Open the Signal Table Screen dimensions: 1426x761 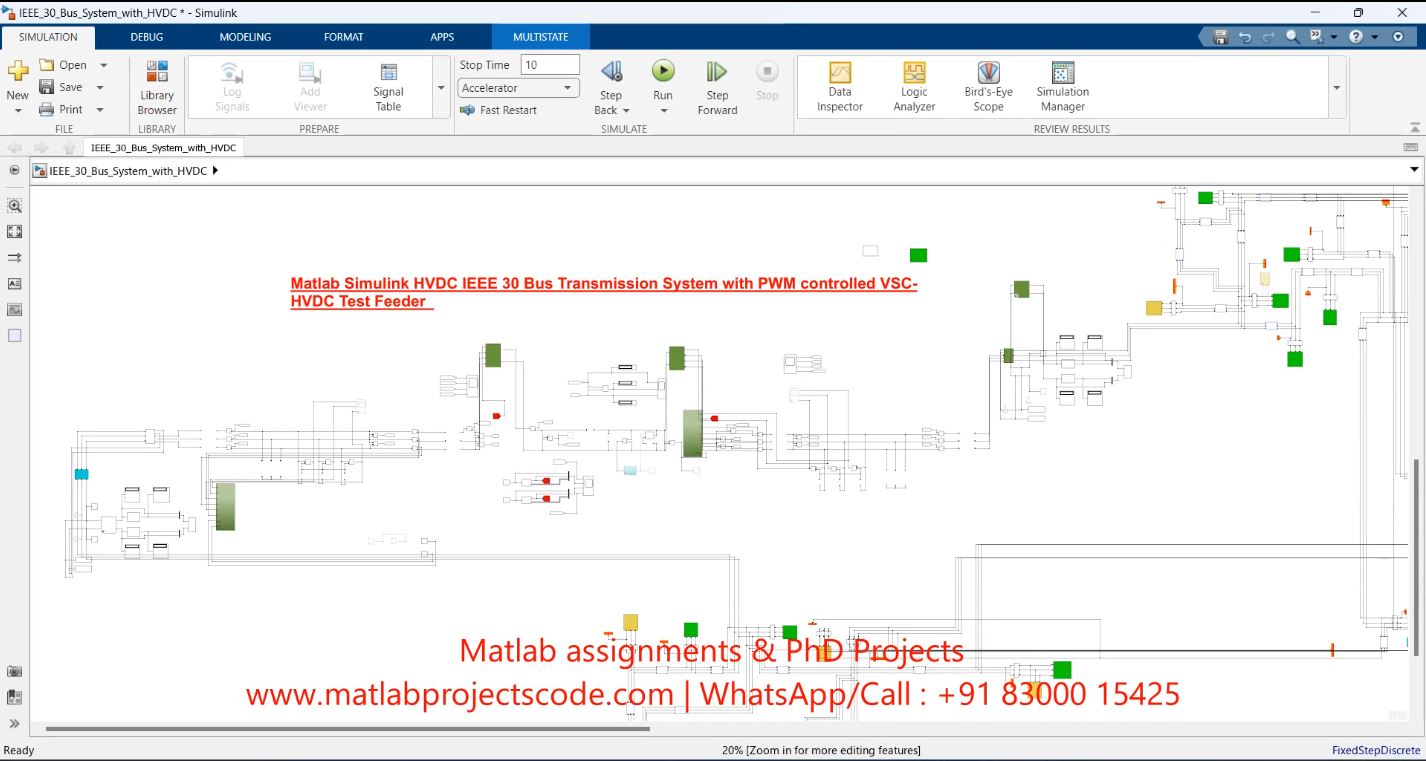click(x=388, y=88)
